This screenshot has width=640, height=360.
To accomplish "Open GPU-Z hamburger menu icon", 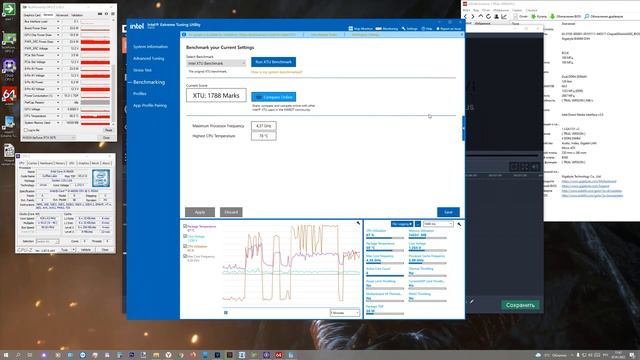I will pos(113,14).
